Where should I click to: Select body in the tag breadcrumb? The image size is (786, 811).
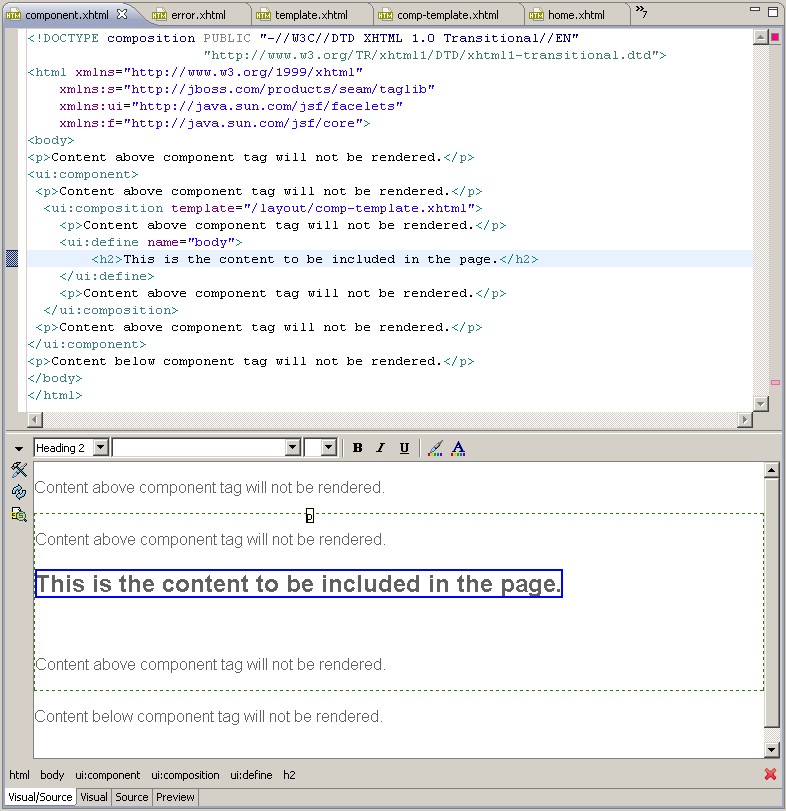coord(52,775)
